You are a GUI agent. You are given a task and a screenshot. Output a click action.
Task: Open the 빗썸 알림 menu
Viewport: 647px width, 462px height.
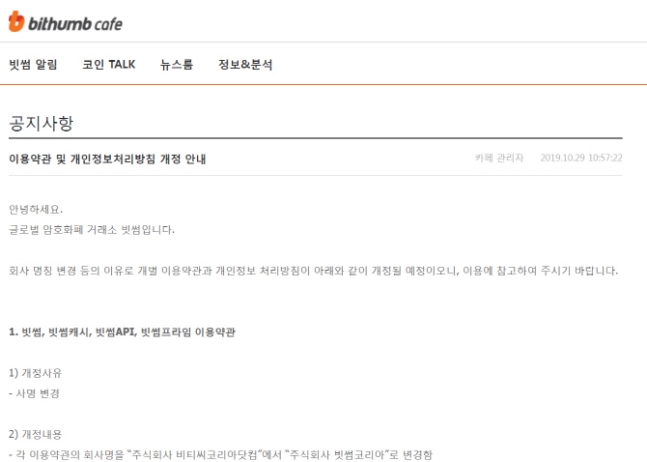click(x=33, y=65)
